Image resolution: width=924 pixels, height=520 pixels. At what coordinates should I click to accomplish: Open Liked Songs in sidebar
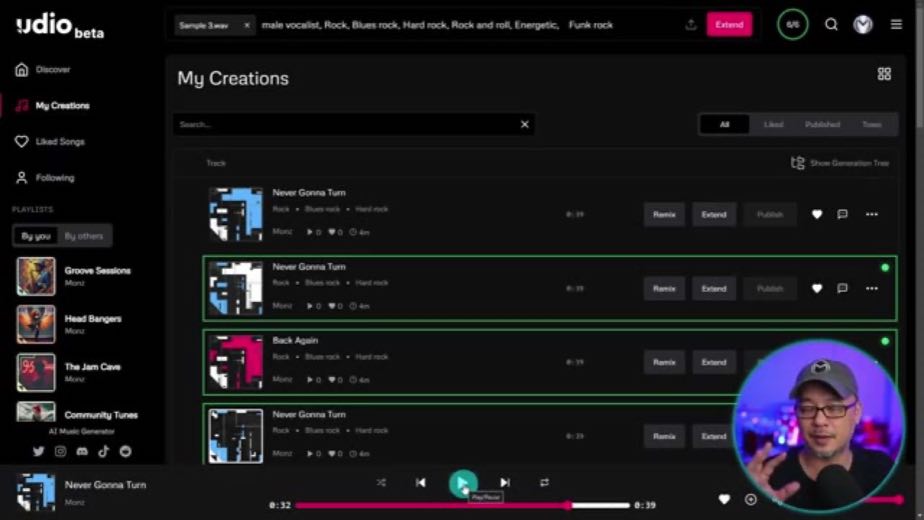point(50,141)
